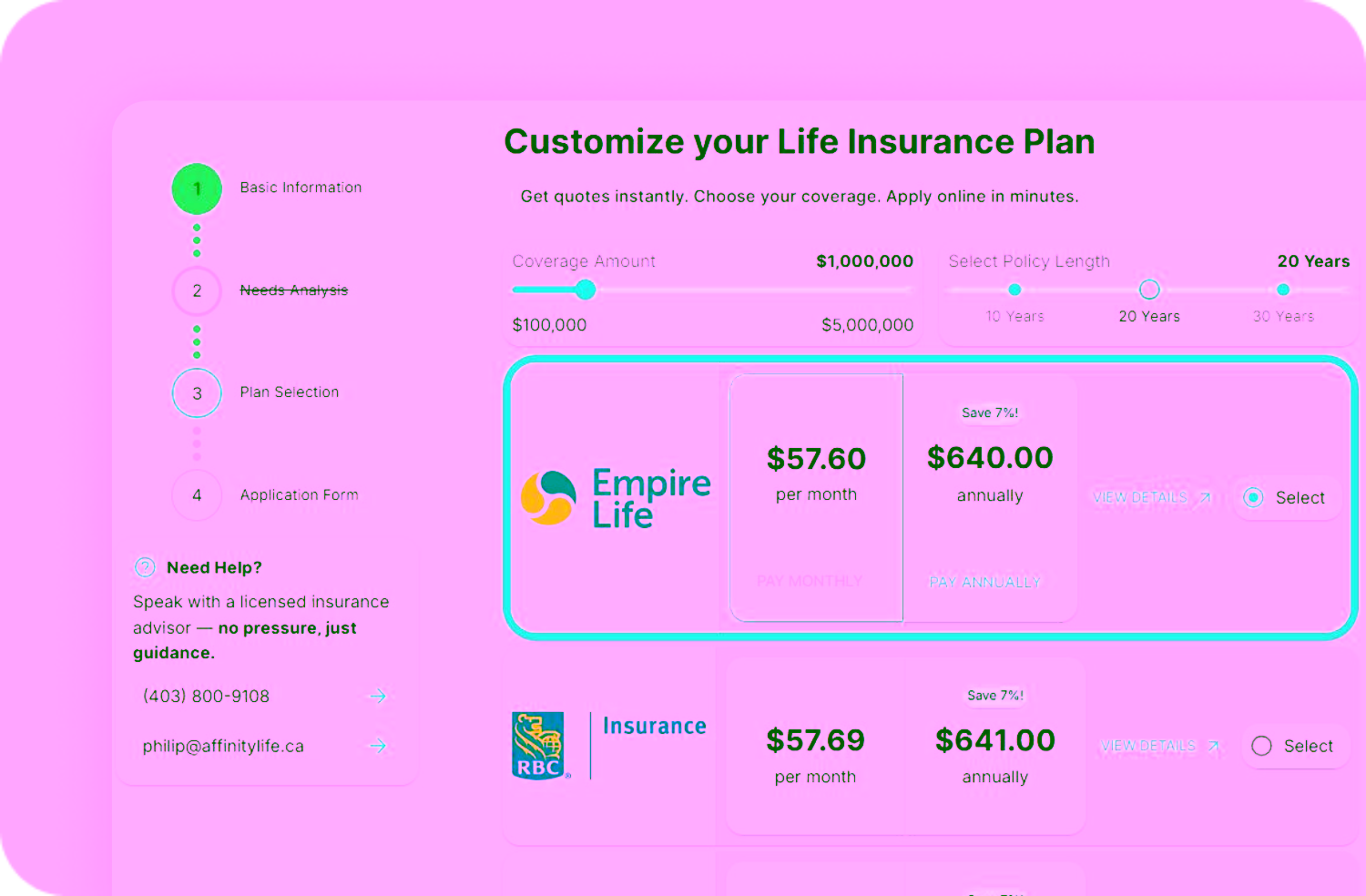
Task: Select the RBC Insurance plan radio button
Action: (x=1261, y=746)
